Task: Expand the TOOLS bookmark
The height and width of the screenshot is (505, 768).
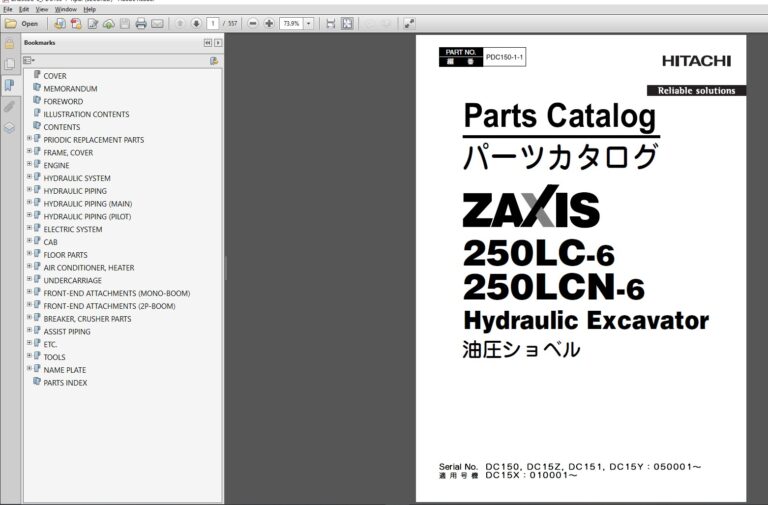Action: point(29,356)
